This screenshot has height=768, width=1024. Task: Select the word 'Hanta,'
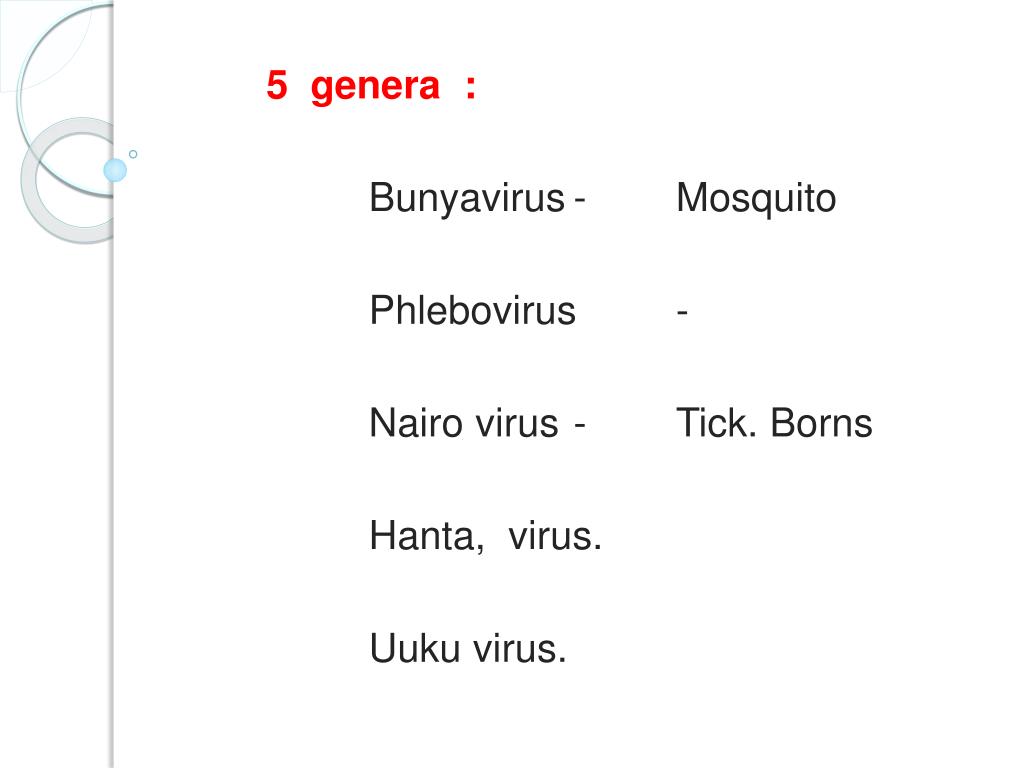[427, 537]
